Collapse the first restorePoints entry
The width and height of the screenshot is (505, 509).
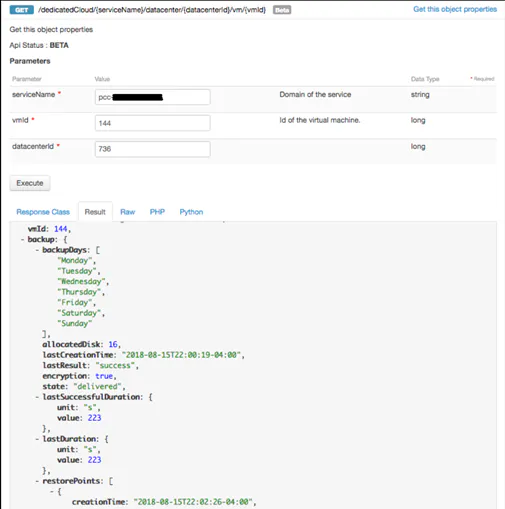(x=52, y=491)
